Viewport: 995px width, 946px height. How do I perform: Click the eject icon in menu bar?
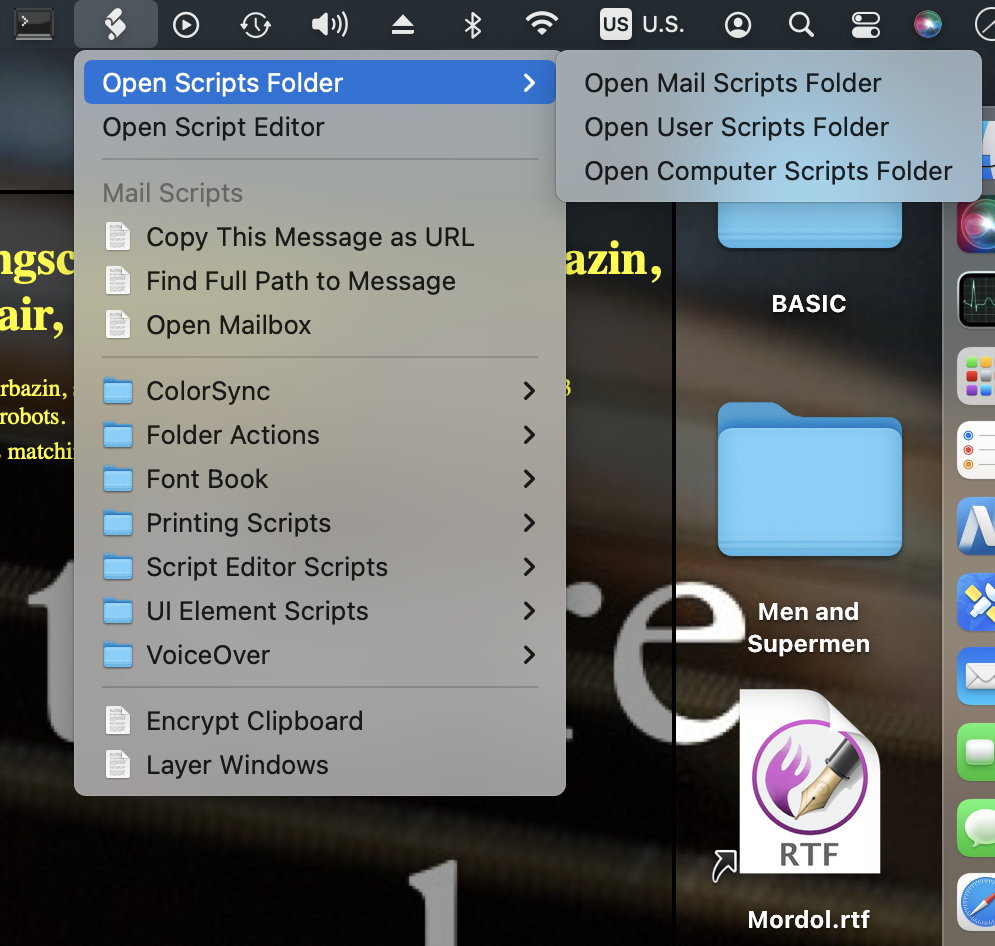[402, 24]
